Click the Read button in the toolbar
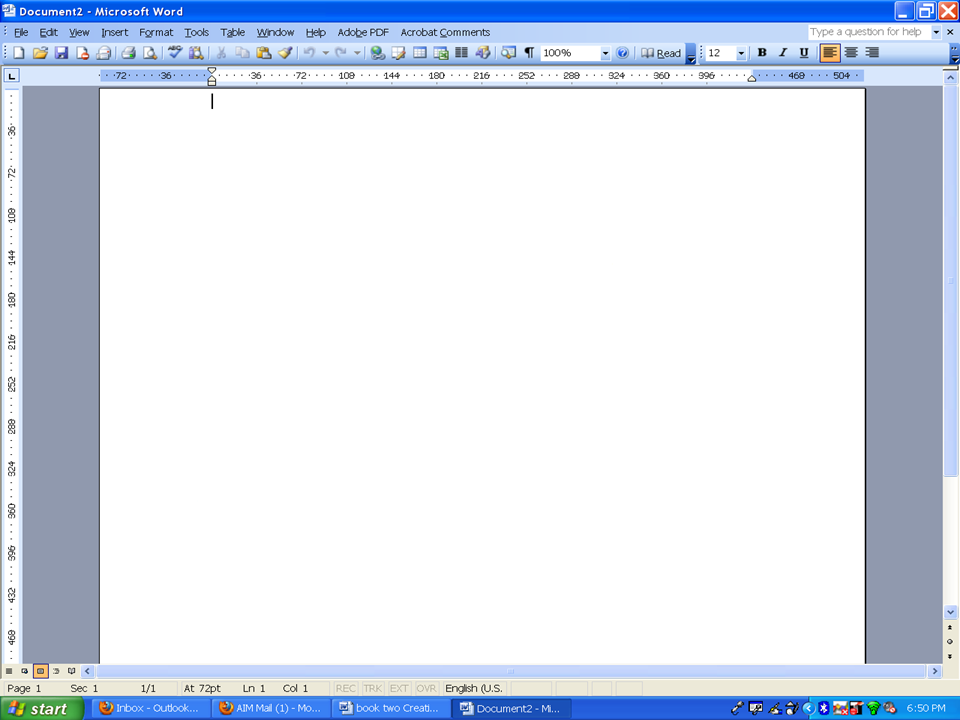Image resolution: width=960 pixels, height=720 pixels. pos(662,53)
